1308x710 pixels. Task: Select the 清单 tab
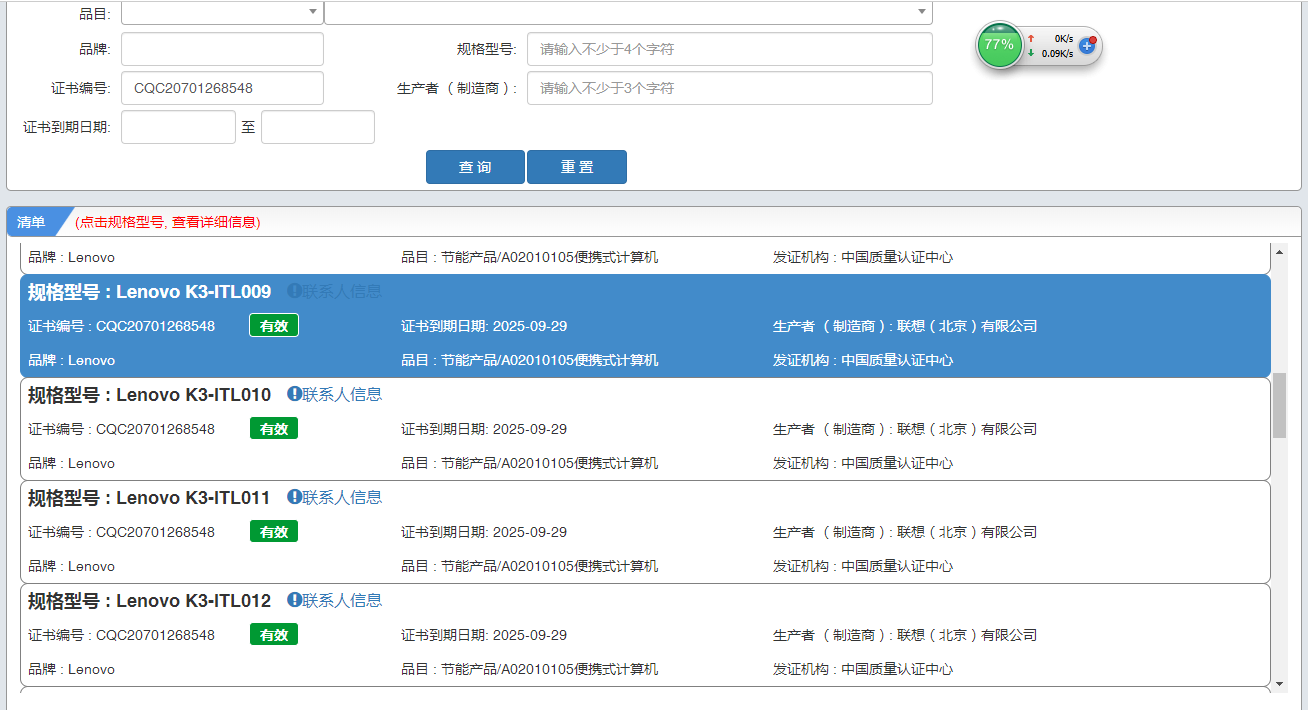tap(32, 222)
